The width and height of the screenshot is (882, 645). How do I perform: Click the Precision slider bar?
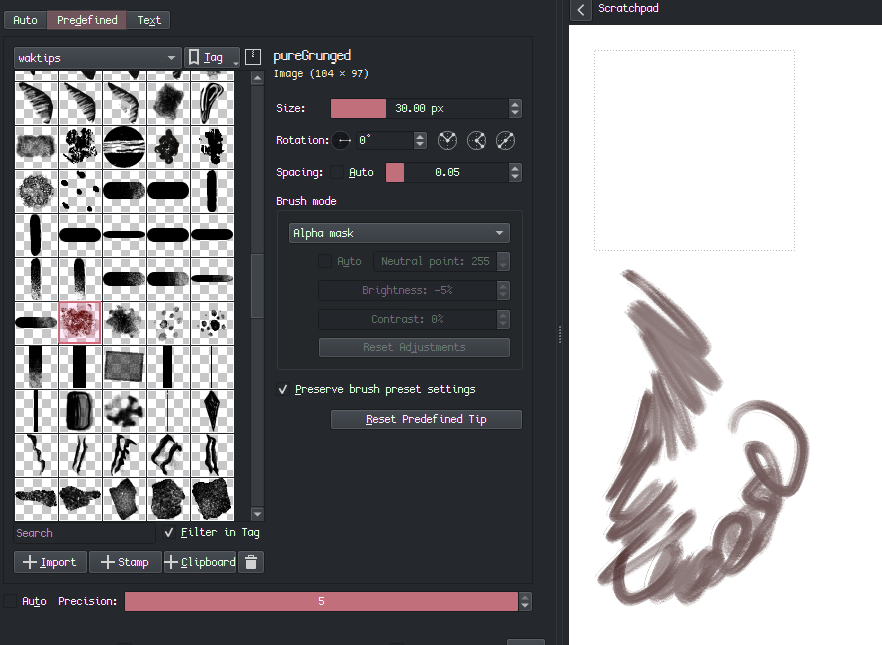tap(321, 601)
